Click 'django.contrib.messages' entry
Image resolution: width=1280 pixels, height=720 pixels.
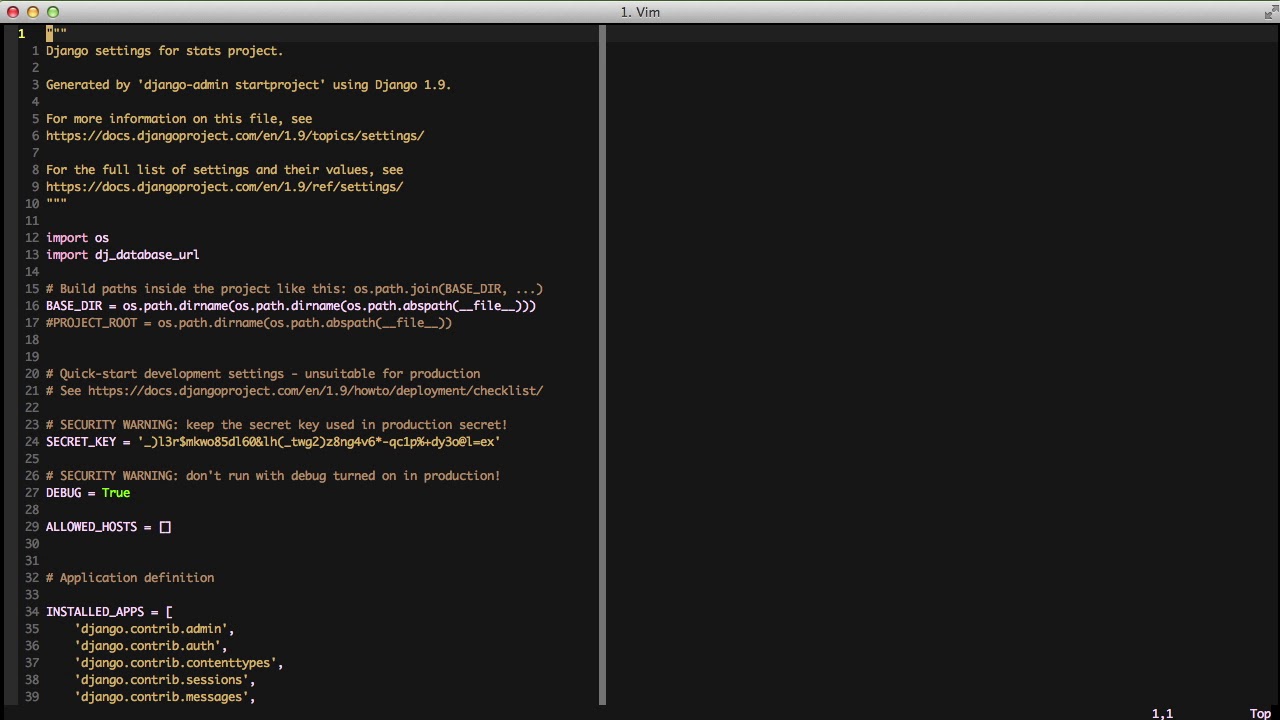click(165, 697)
